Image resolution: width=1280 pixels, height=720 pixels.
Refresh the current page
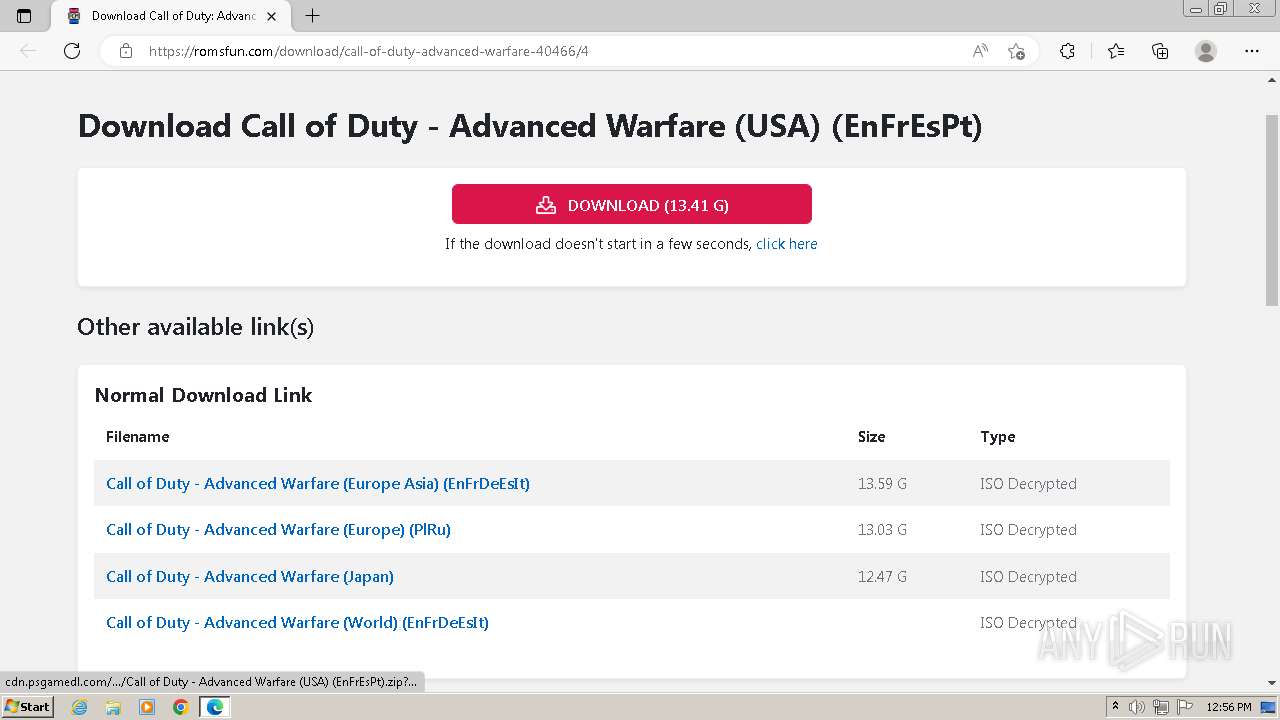tap(72, 51)
